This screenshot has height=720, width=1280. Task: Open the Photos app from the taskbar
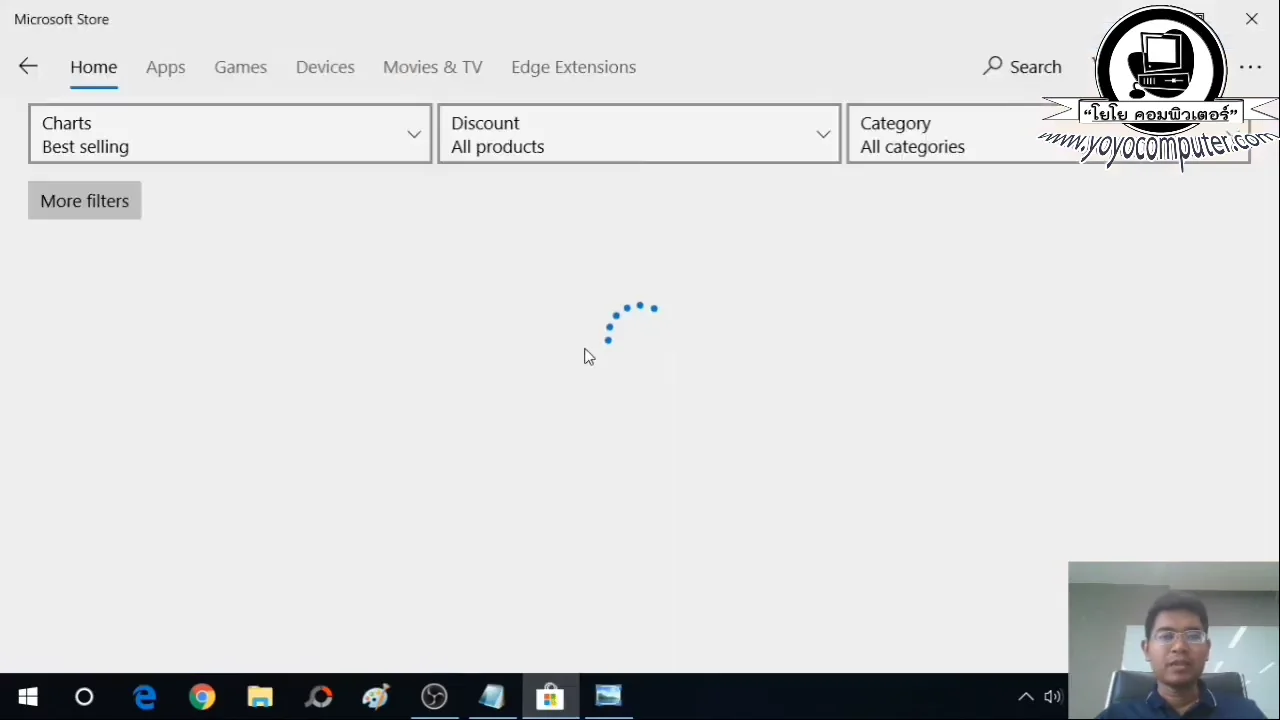point(608,696)
